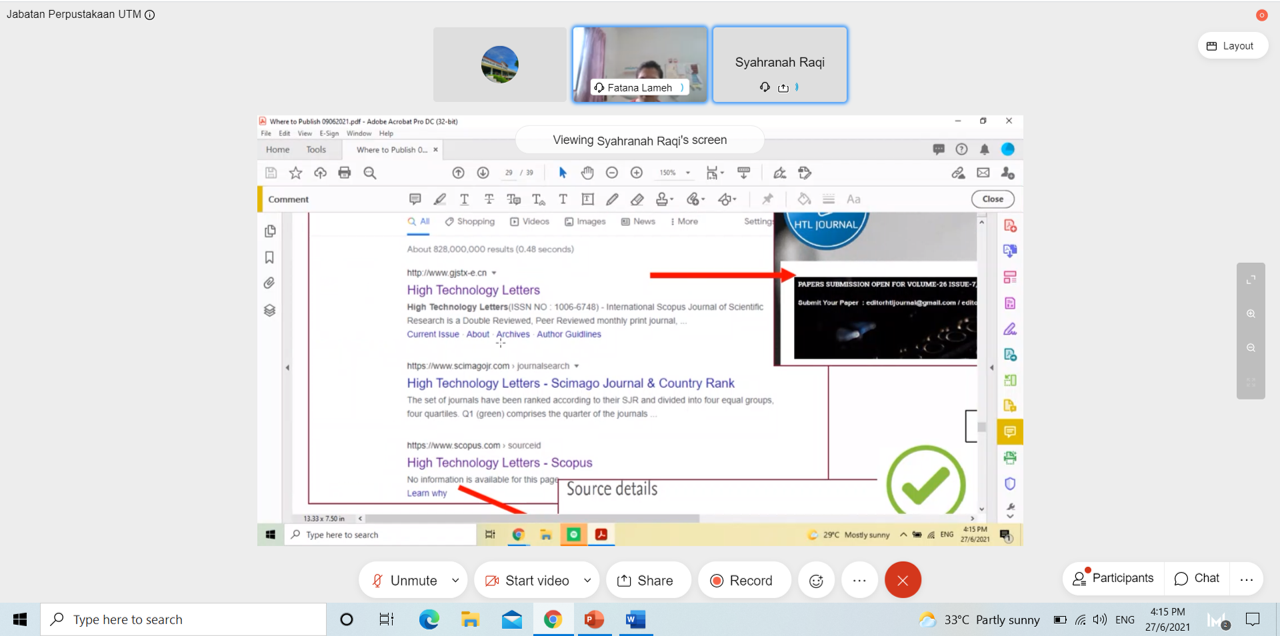1280x636 pixels.
Task: Open PowerPoint from the Windows taskbar
Action: click(594, 620)
